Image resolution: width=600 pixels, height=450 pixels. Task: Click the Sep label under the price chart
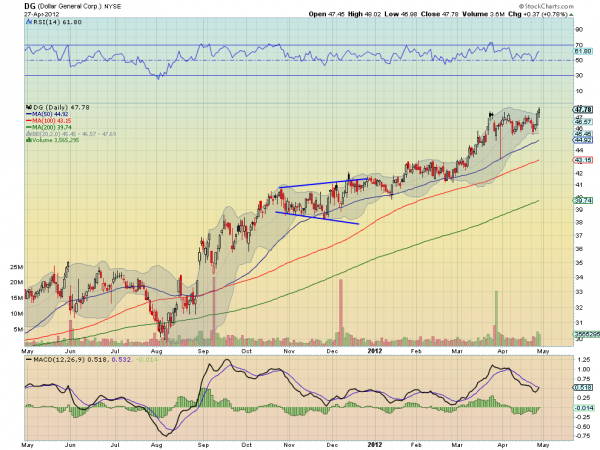pyautogui.click(x=204, y=351)
